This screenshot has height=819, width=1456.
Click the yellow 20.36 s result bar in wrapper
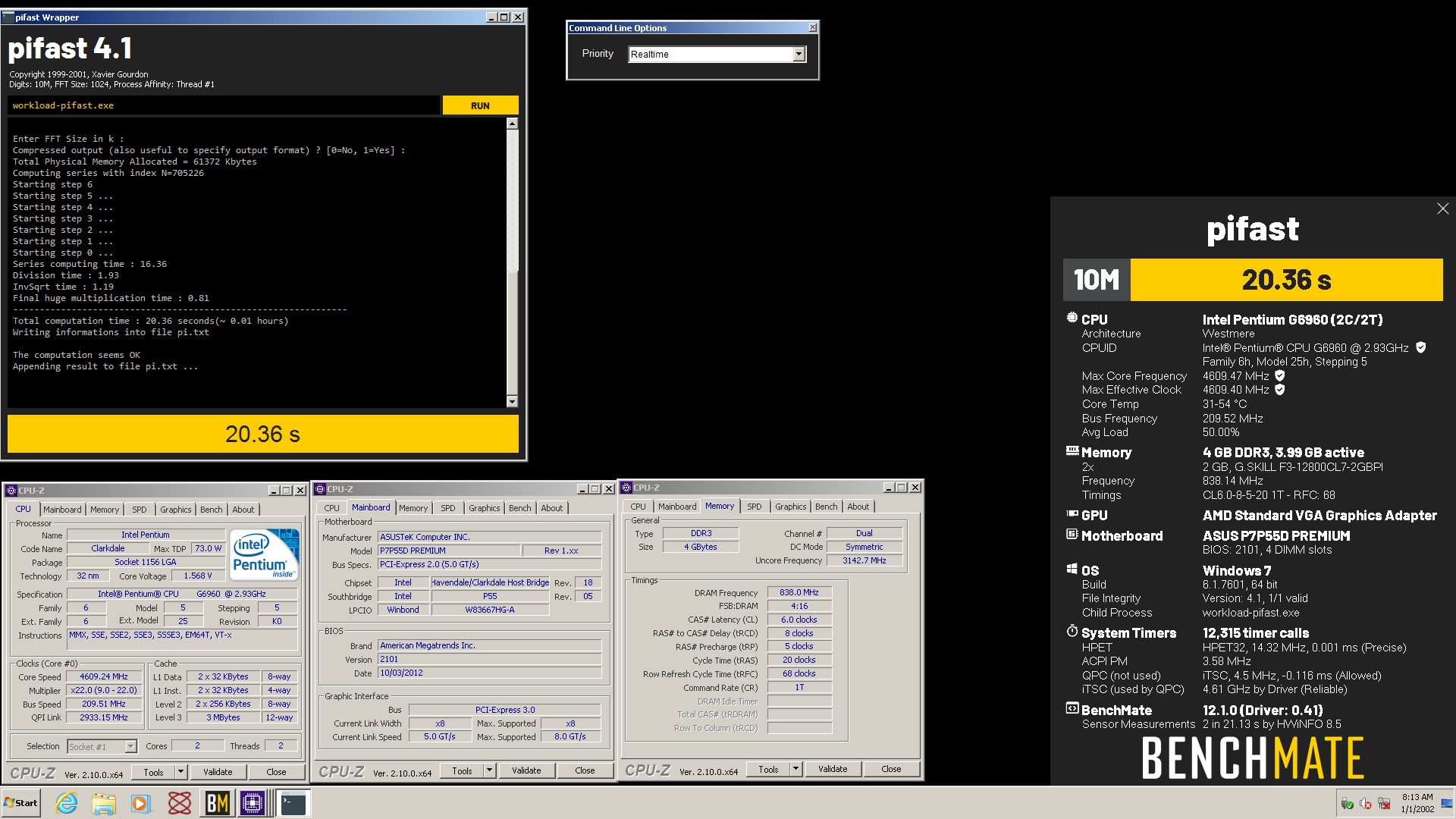(263, 434)
